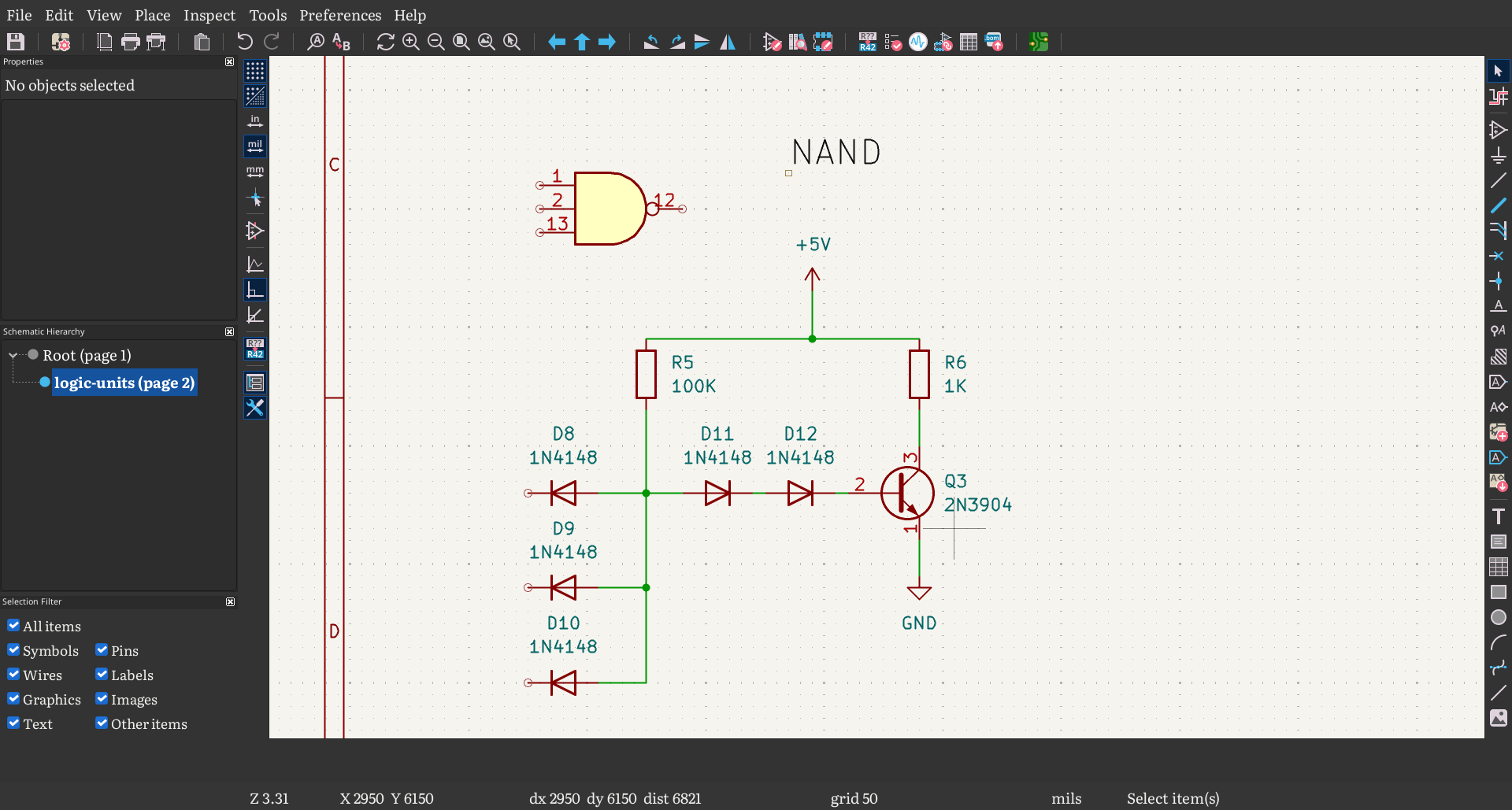This screenshot has height=810, width=1512.
Task: Switch units to millimeters
Action: (x=255, y=172)
